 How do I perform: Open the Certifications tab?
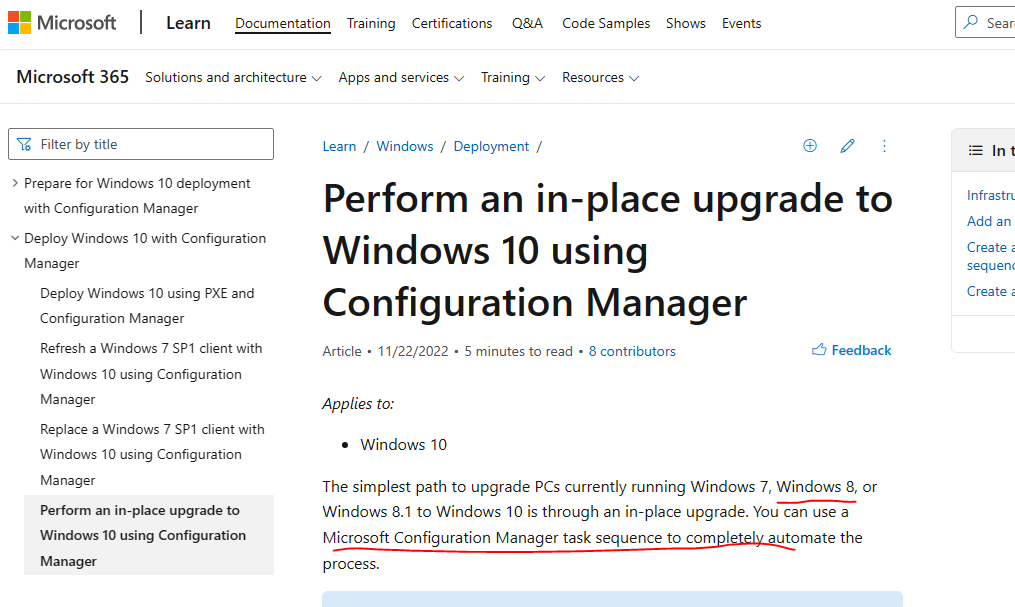452,23
